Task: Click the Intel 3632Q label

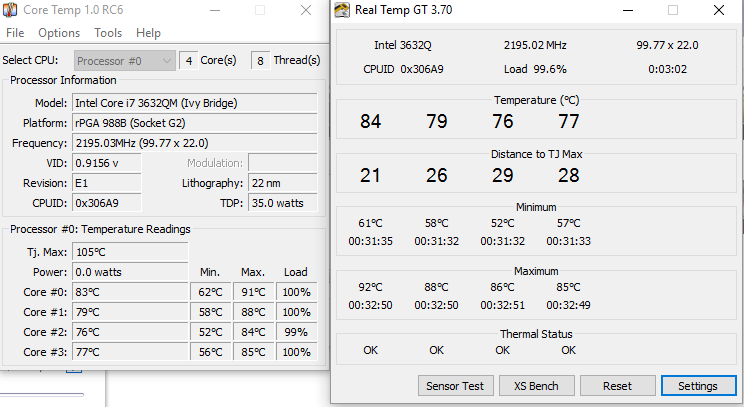Action: (403, 45)
